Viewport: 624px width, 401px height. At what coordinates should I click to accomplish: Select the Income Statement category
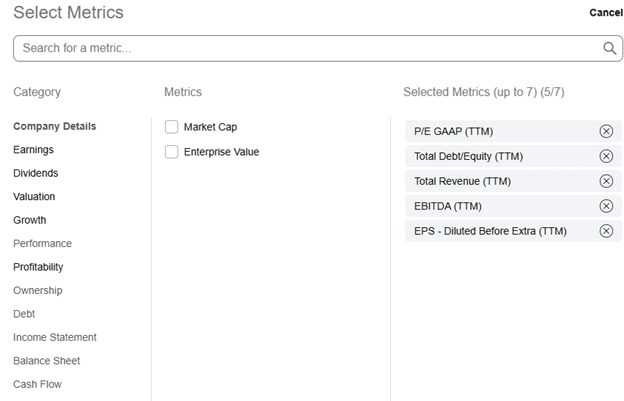[x=55, y=337]
